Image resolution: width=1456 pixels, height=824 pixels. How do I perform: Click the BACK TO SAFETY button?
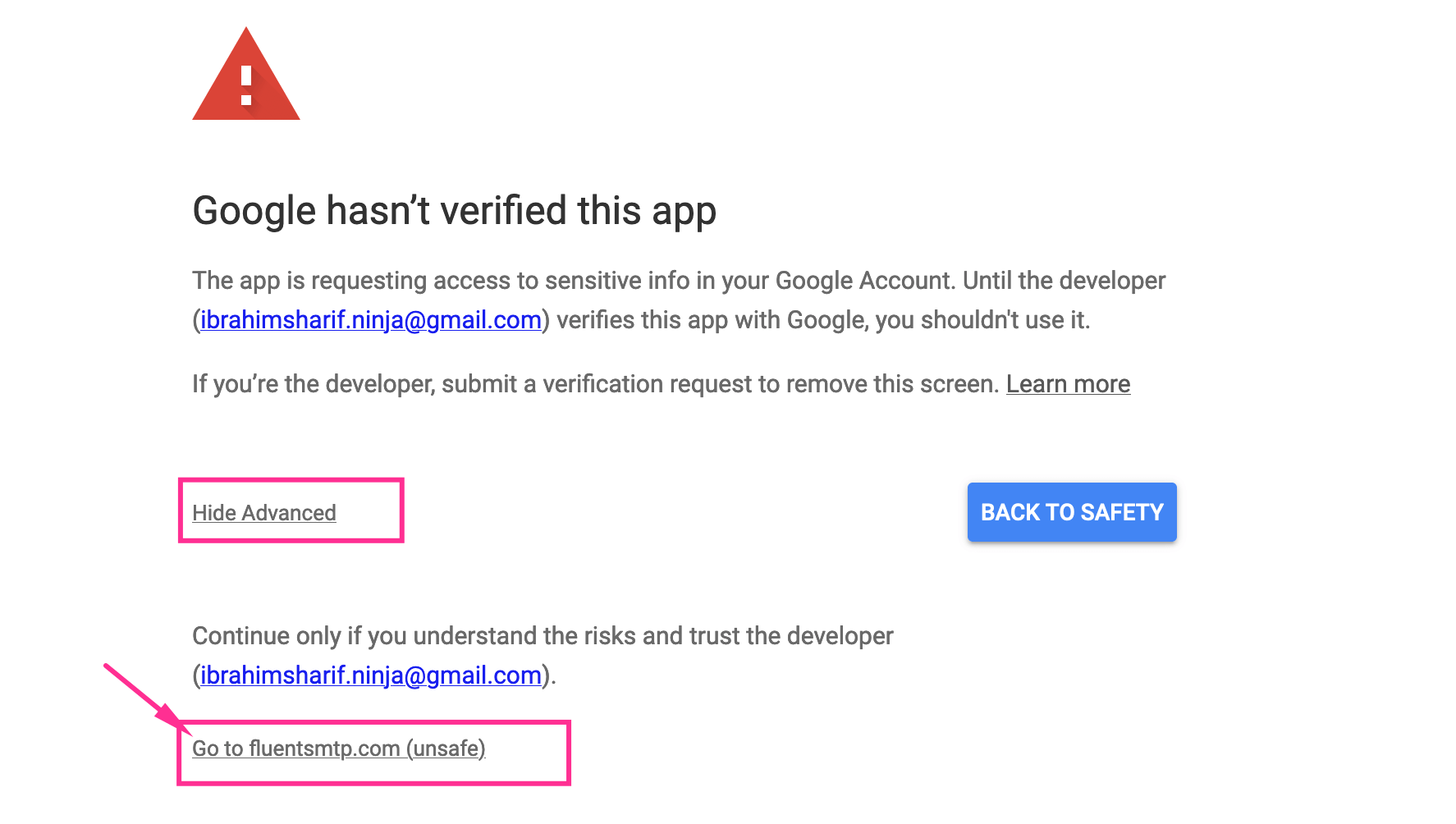tap(1072, 512)
